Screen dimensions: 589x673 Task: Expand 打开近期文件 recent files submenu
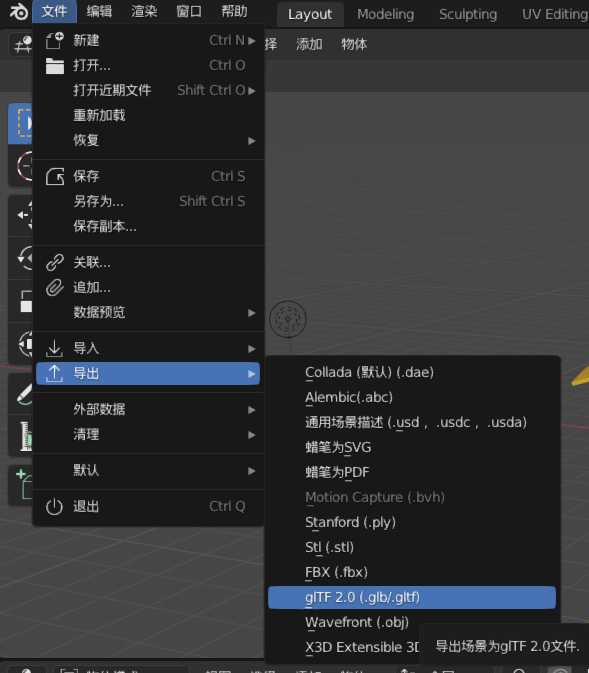coord(149,91)
